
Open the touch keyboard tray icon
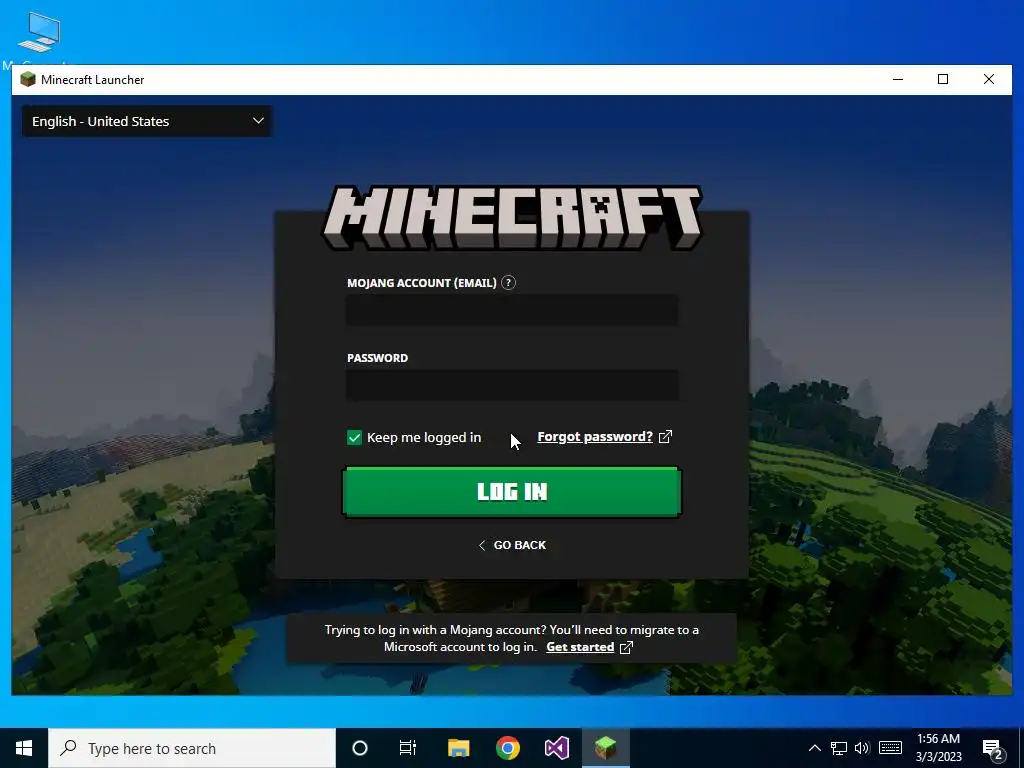[x=890, y=748]
